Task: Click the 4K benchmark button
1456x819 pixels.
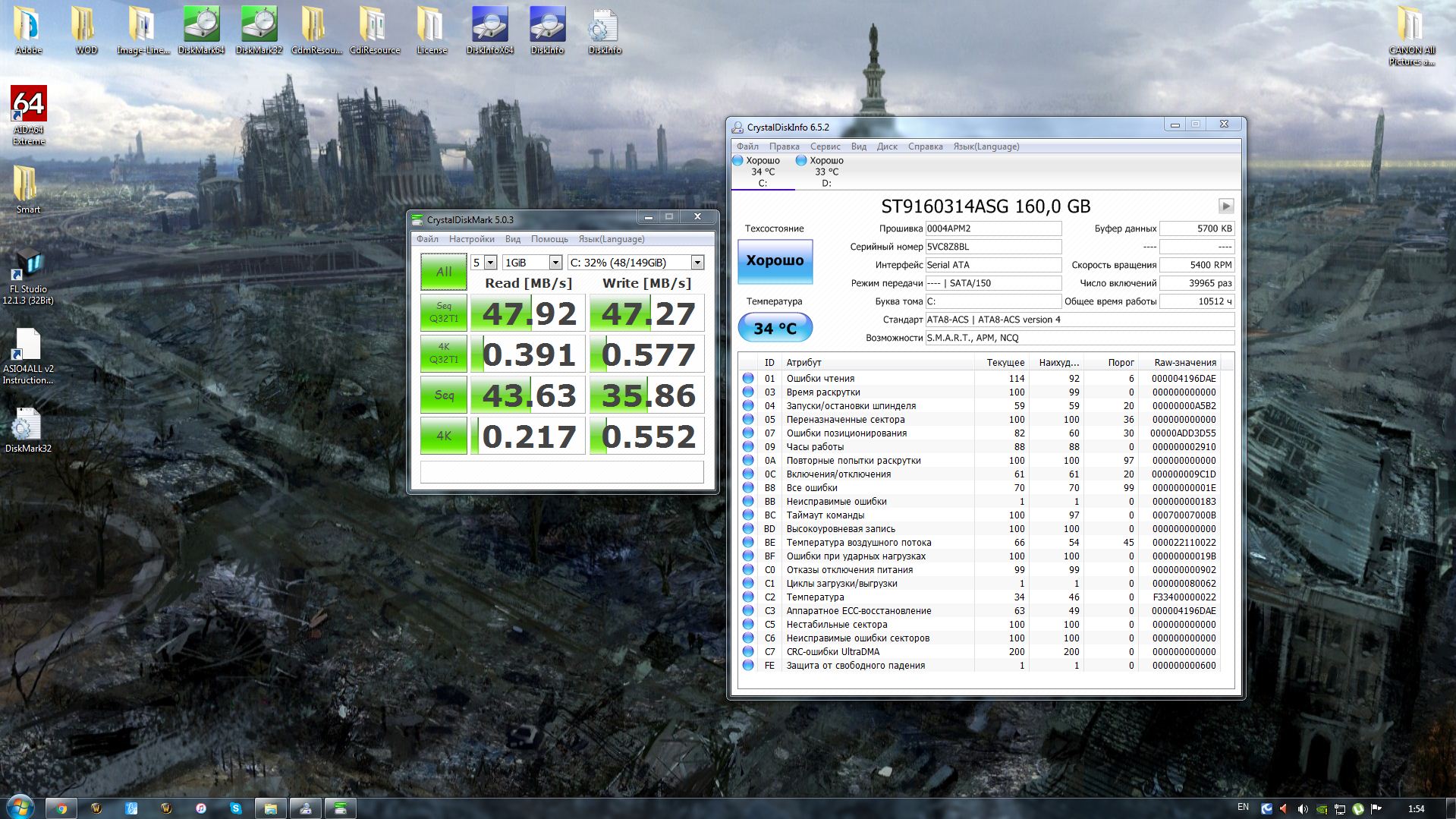Action: pos(444,436)
